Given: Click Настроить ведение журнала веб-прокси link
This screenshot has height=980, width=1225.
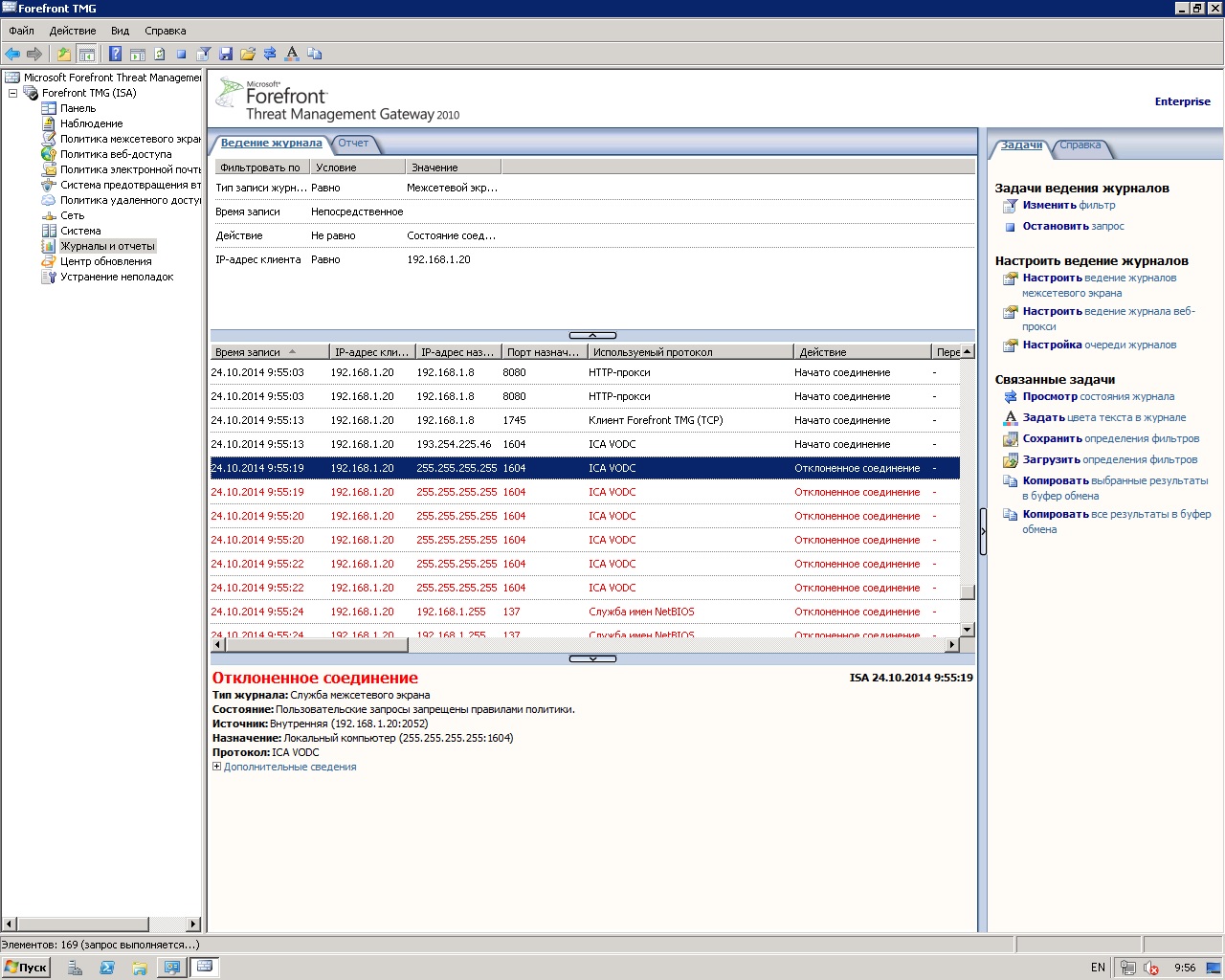Looking at the screenshot, I should tap(1108, 319).
